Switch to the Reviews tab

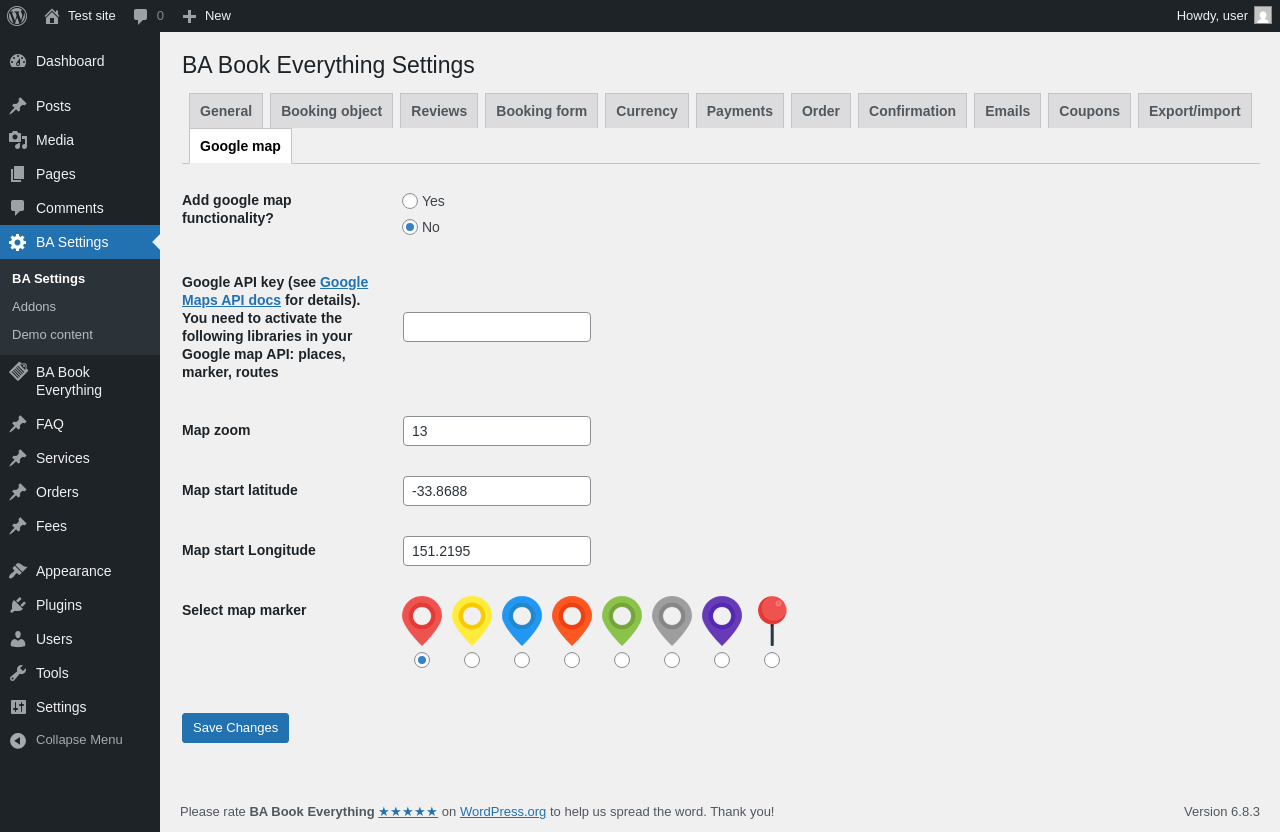439,111
